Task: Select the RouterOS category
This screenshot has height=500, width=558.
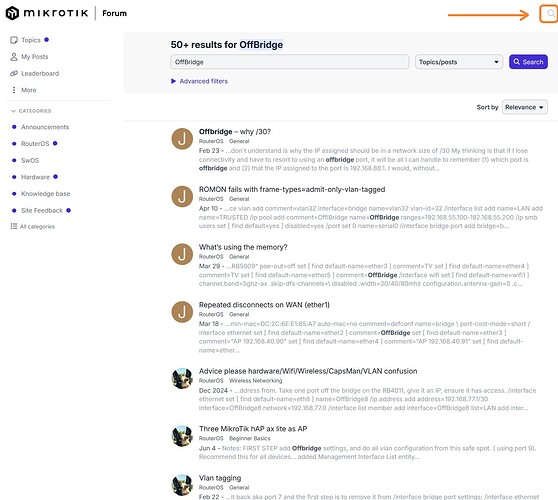Action: pos(35,143)
